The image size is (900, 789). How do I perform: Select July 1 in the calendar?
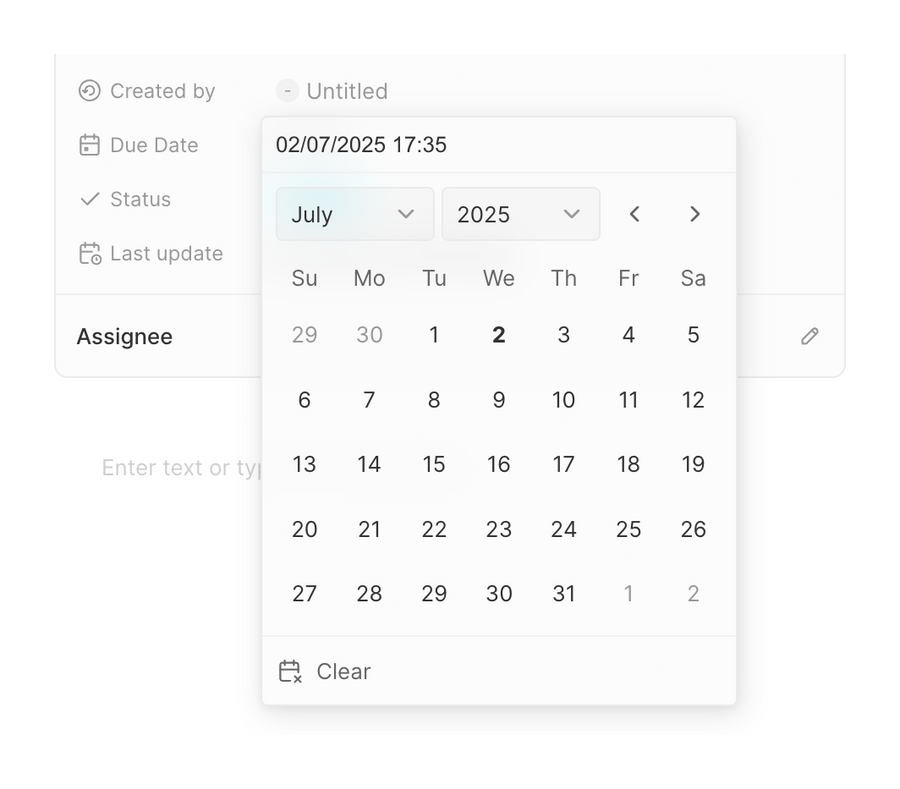point(434,335)
